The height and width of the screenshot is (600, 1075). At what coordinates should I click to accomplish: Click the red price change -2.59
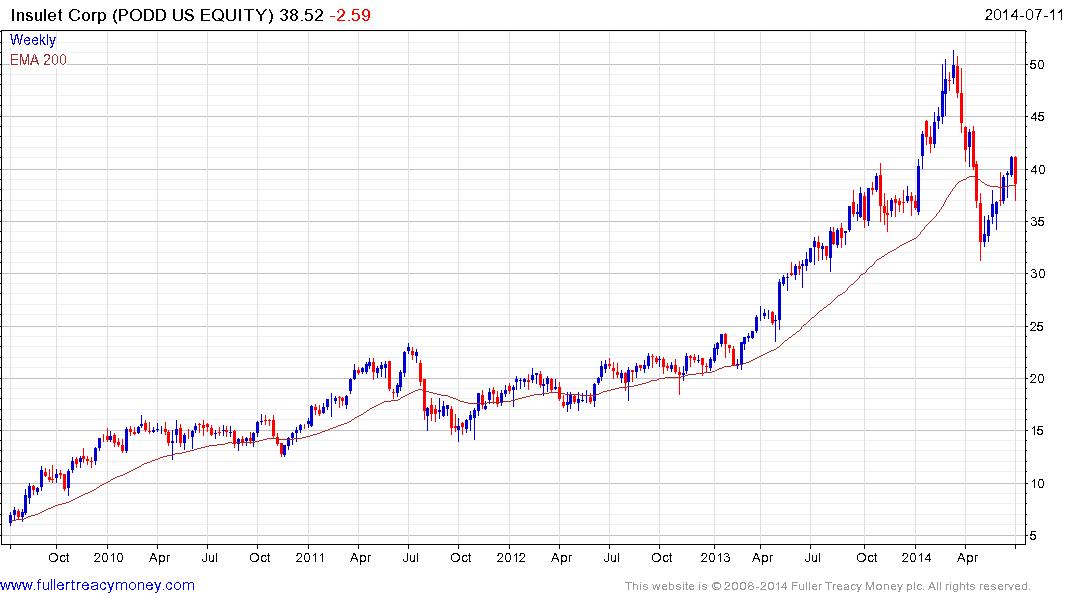pyautogui.click(x=350, y=15)
